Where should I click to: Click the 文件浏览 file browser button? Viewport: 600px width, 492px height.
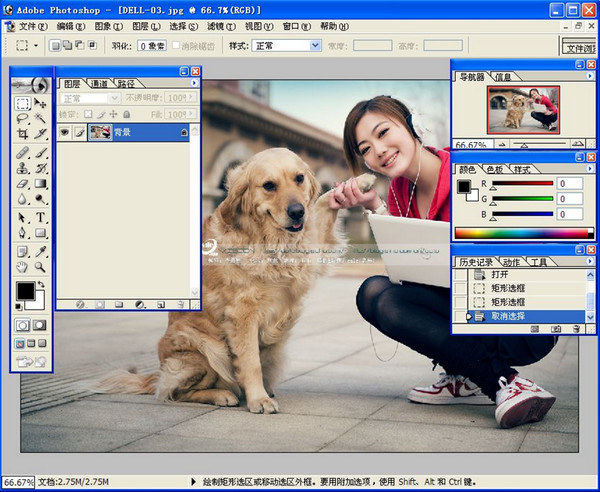(x=577, y=47)
